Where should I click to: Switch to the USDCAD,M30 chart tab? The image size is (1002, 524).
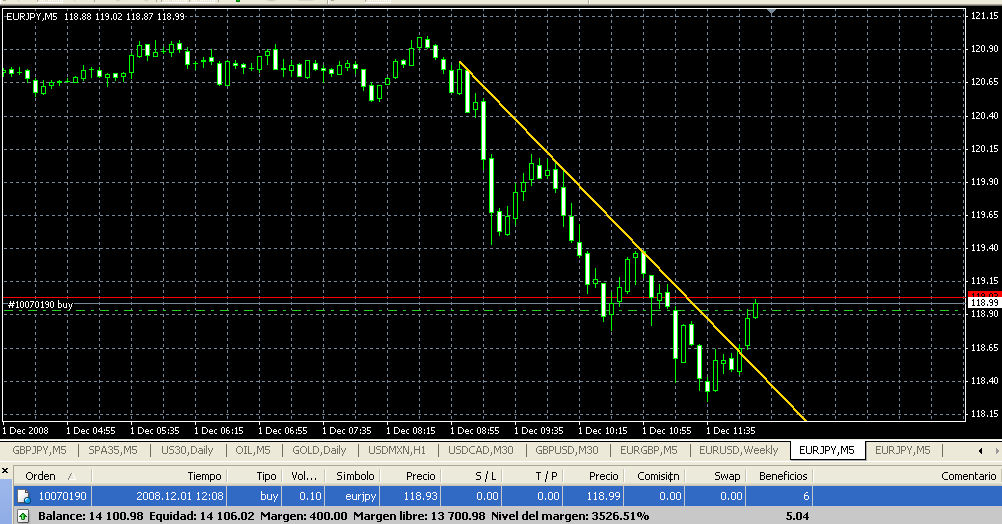(481, 450)
